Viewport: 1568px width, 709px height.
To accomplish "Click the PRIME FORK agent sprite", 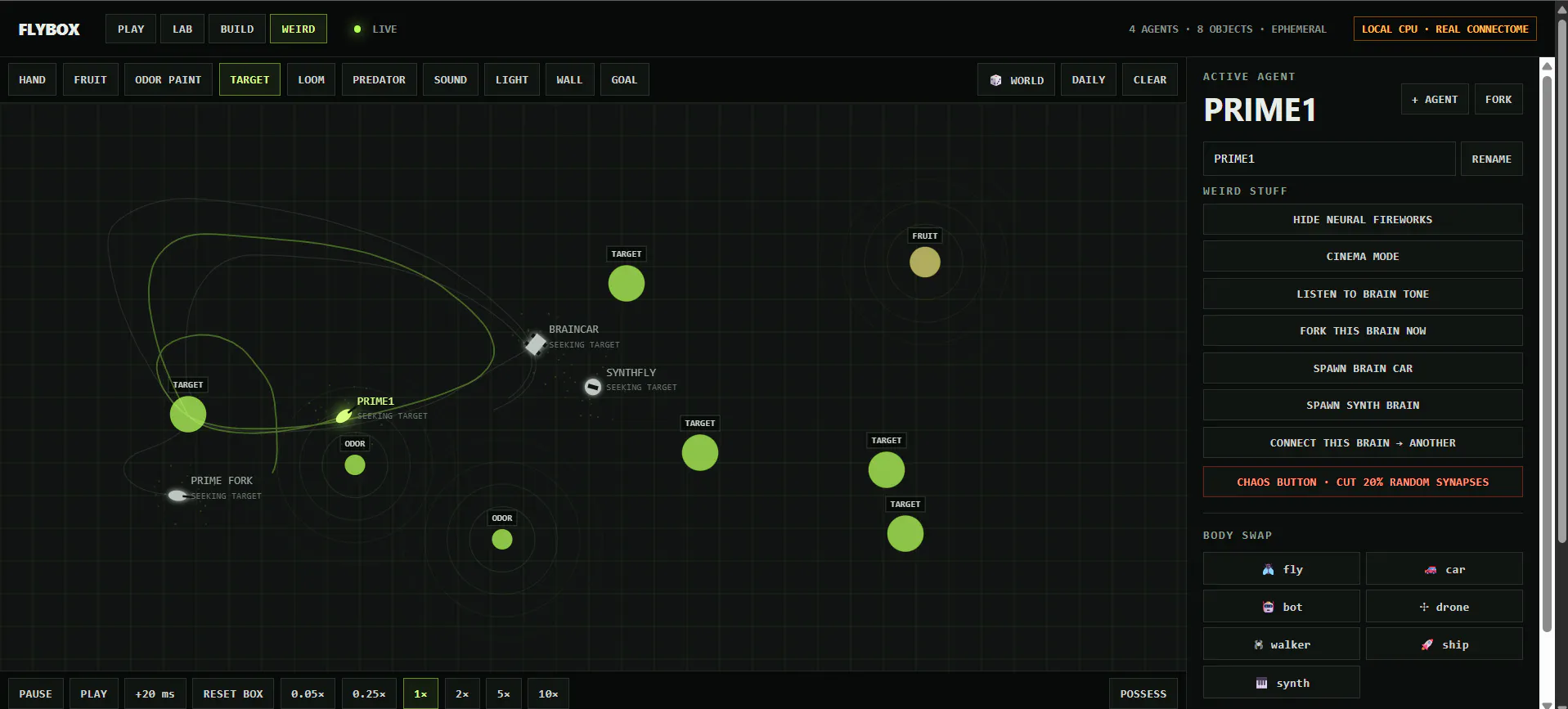I will (x=177, y=496).
